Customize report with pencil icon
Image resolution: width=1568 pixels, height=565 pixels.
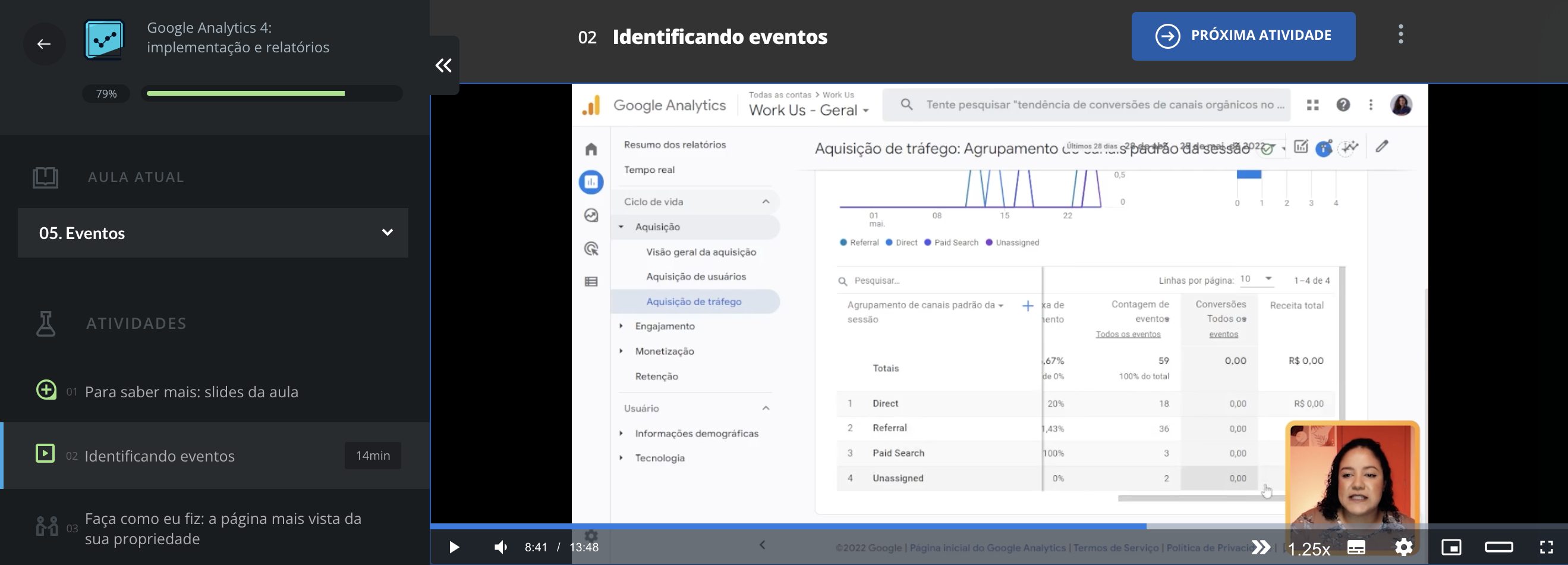(x=1382, y=146)
